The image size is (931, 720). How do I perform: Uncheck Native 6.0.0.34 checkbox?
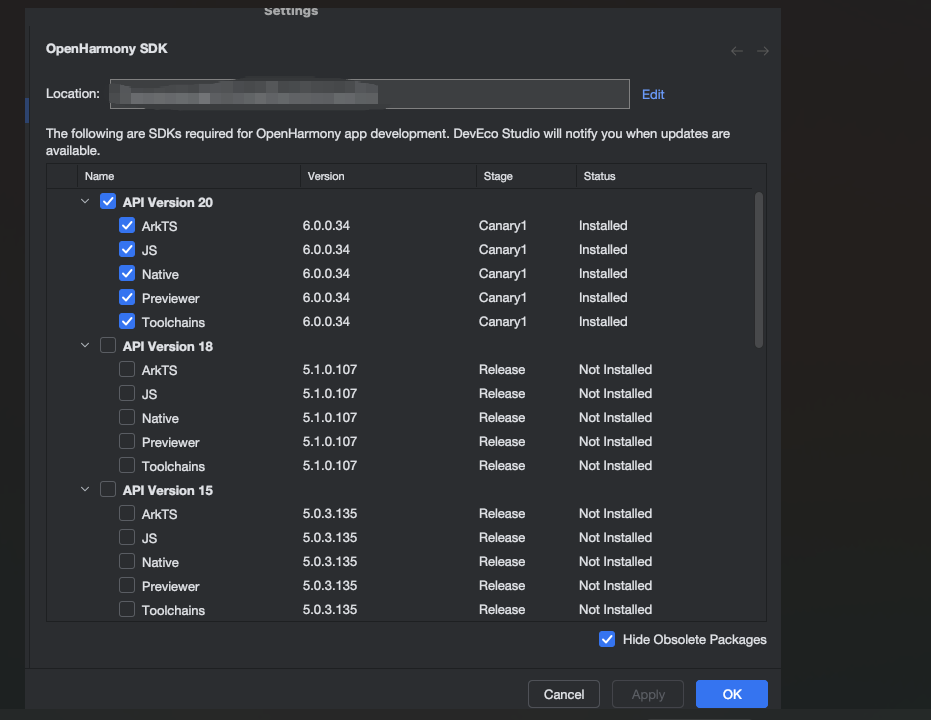(x=127, y=274)
